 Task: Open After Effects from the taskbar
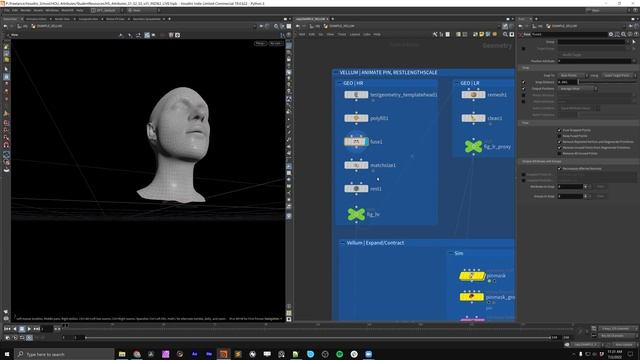coord(194,354)
